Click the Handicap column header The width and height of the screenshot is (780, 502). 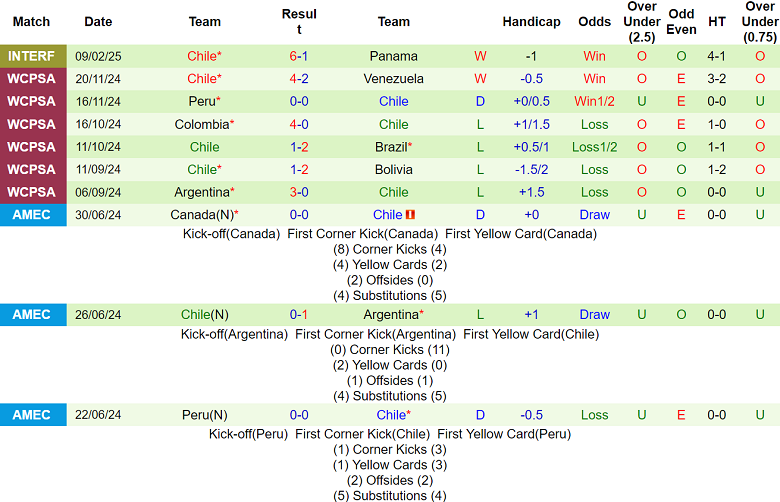[x=531, y=22]
